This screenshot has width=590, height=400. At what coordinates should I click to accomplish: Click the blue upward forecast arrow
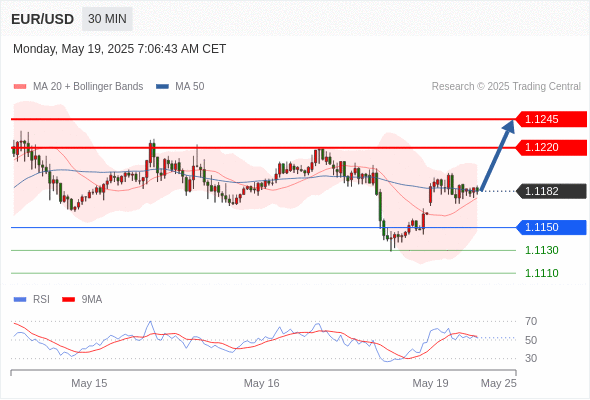(x=497, y=155)
